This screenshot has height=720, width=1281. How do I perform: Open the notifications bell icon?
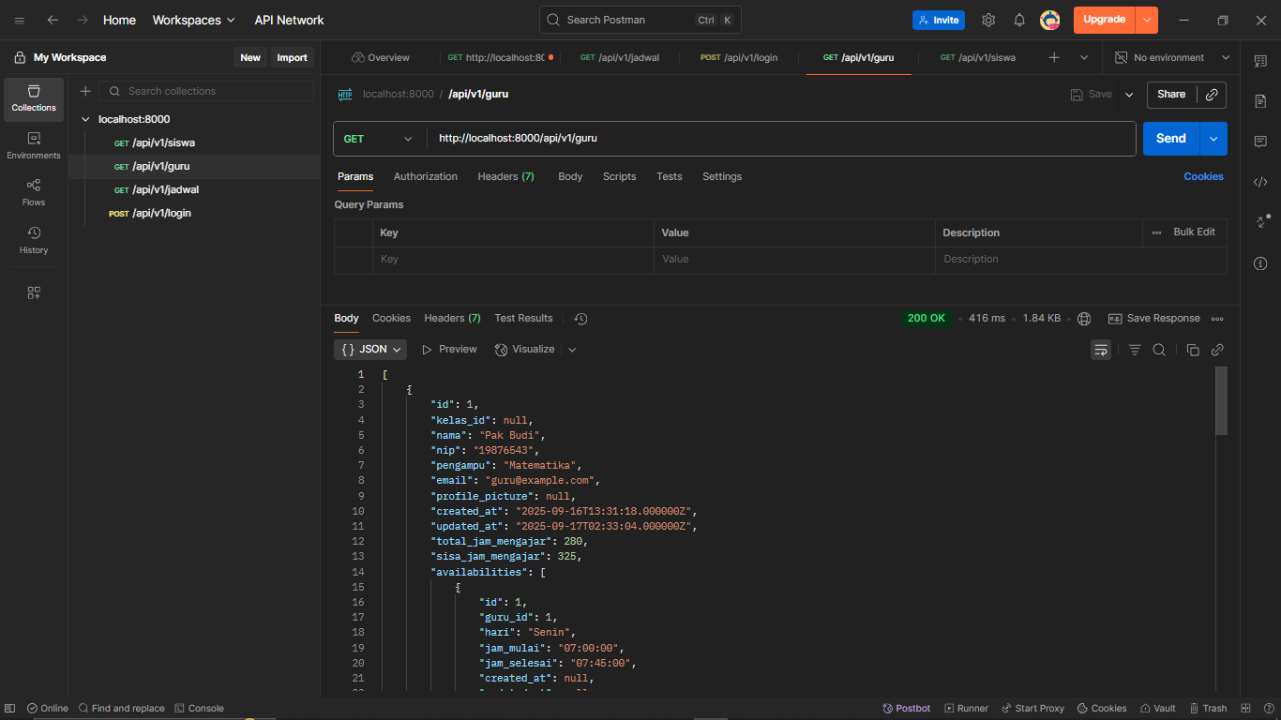pyautogui.click(x=1019, y=20)
